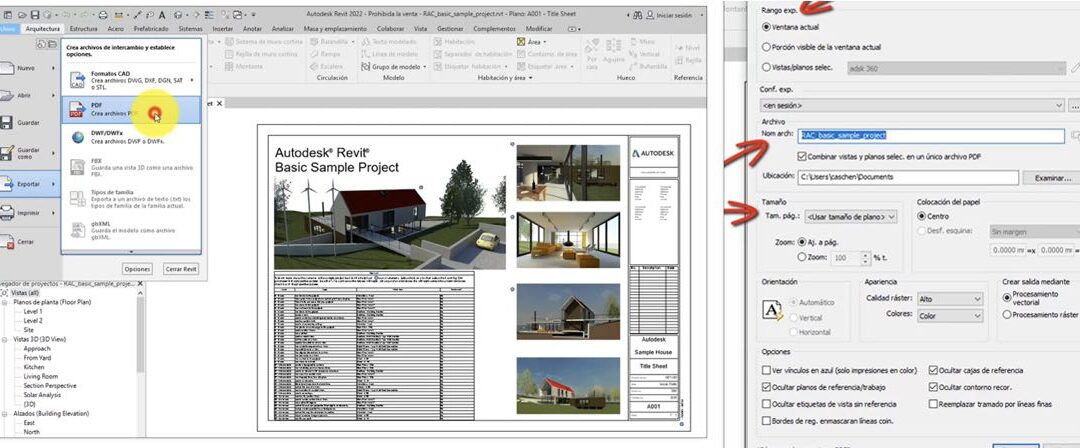Click the recent documents icon in application menu

point(41,44)
